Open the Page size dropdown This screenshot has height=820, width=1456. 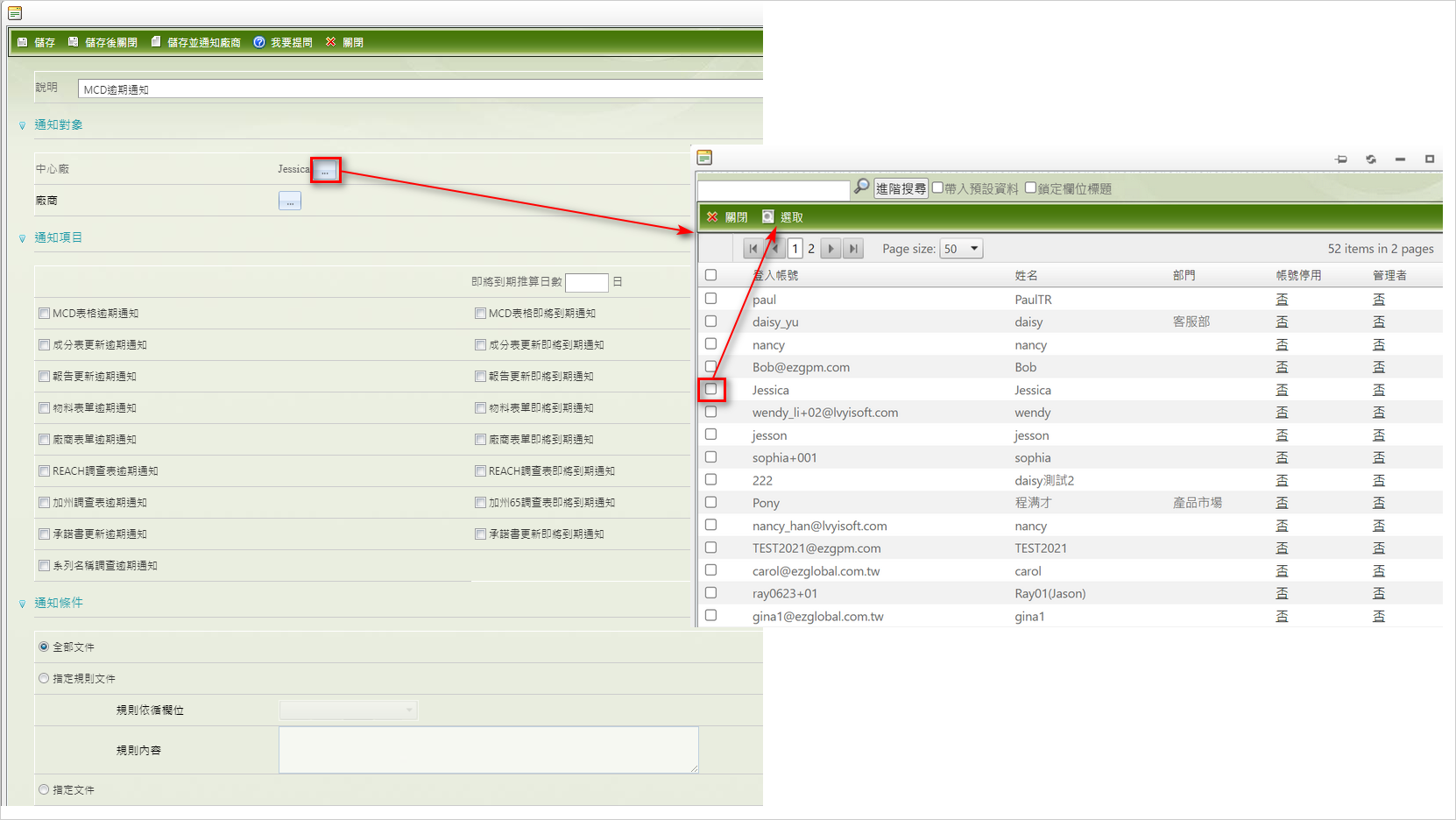(x=961, y=249)
